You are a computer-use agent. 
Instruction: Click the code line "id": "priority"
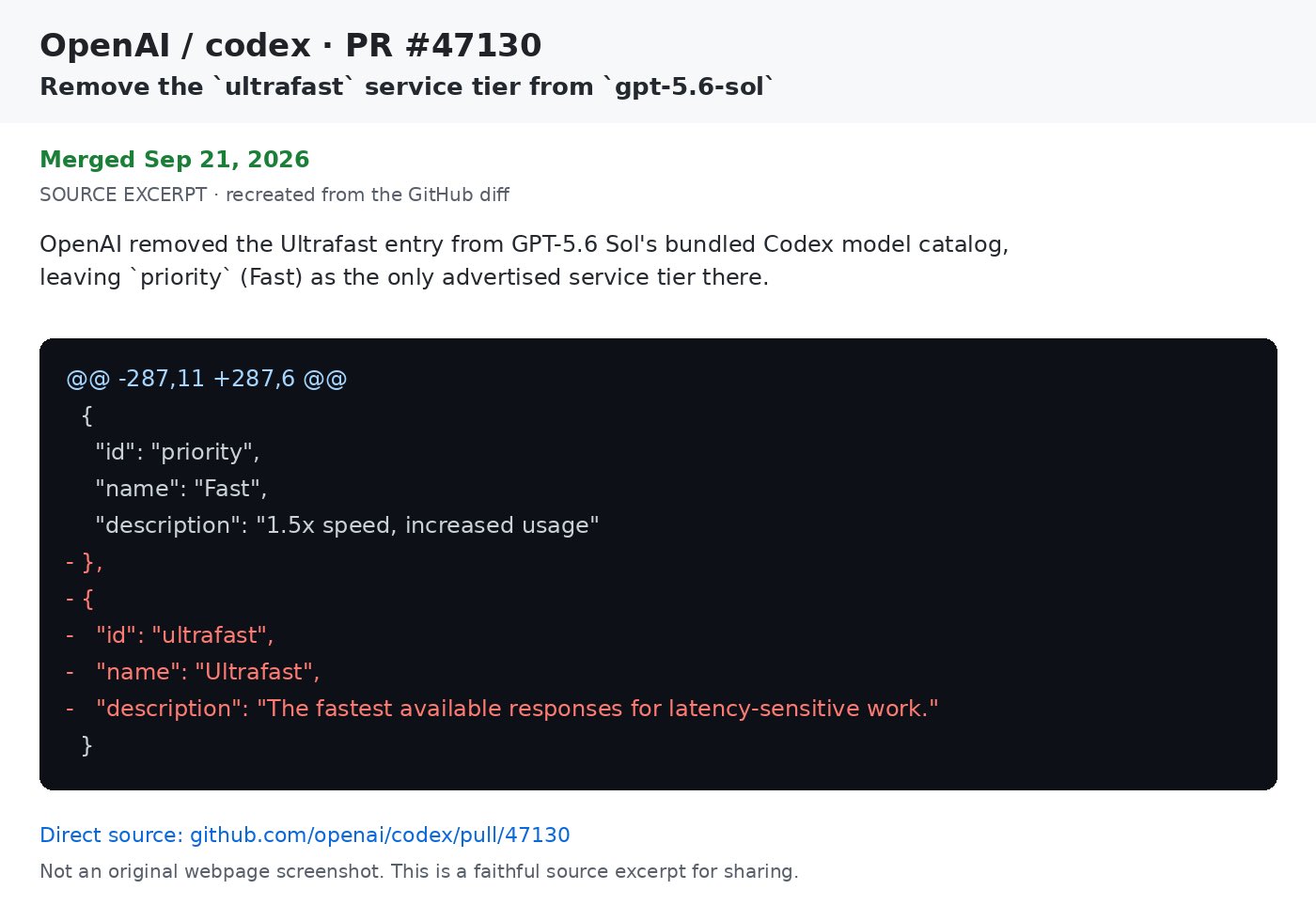[178, 452]
